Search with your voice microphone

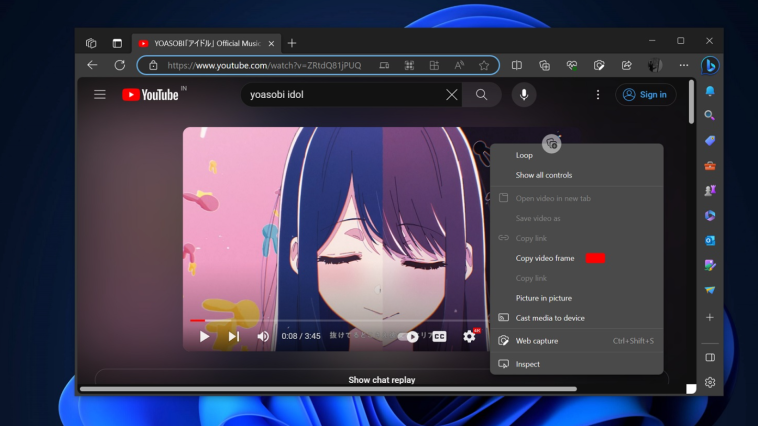[x=524, y=94]
